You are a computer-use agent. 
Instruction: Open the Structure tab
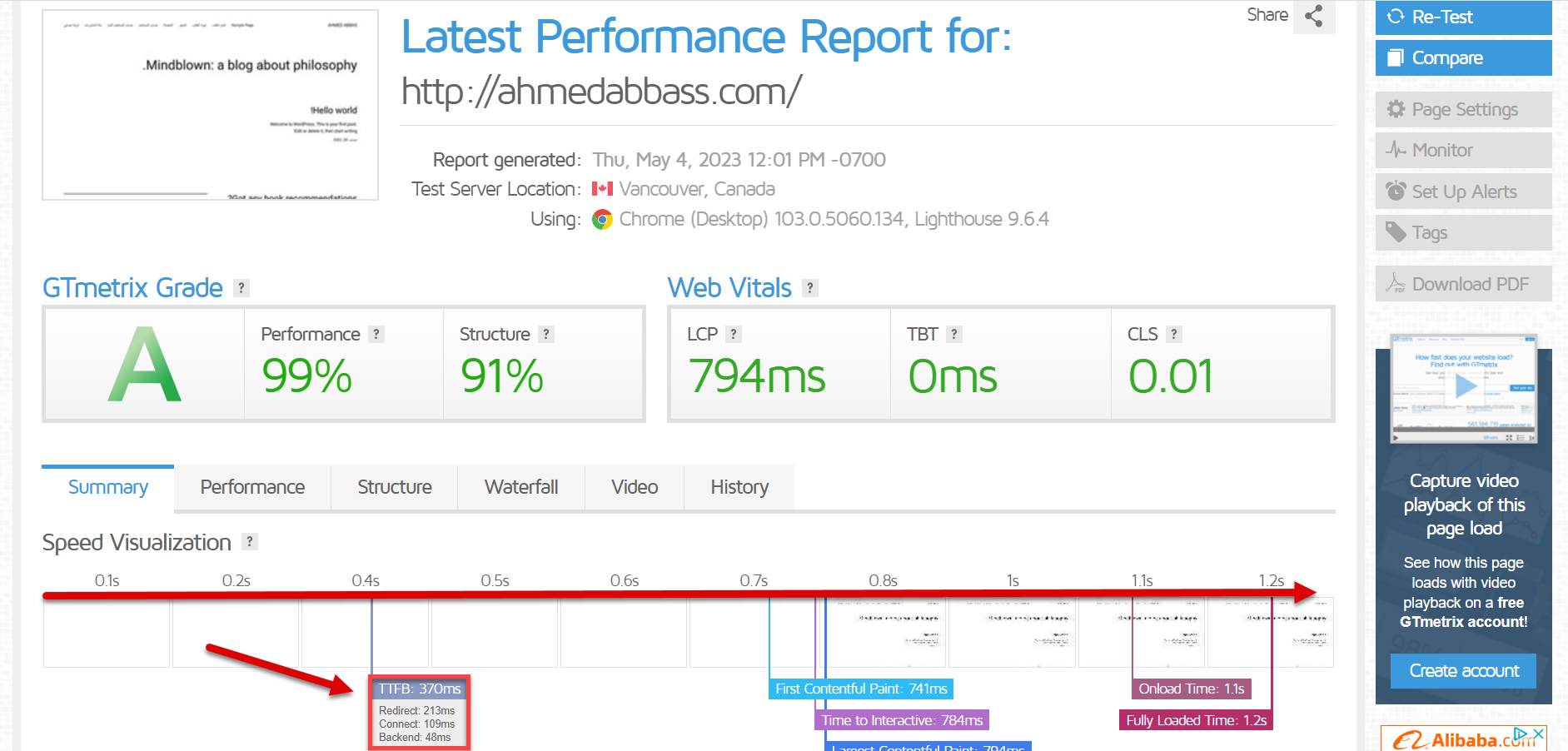[395, 487]
